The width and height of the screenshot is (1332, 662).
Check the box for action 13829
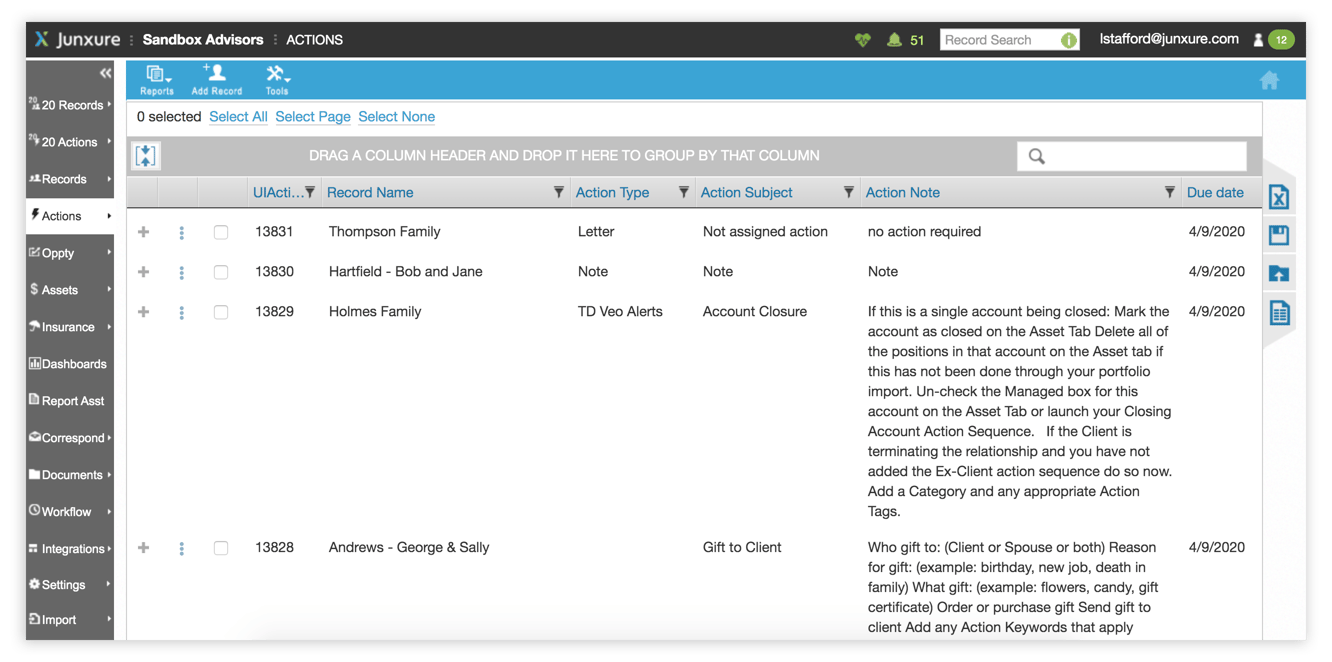click(221, 312)
